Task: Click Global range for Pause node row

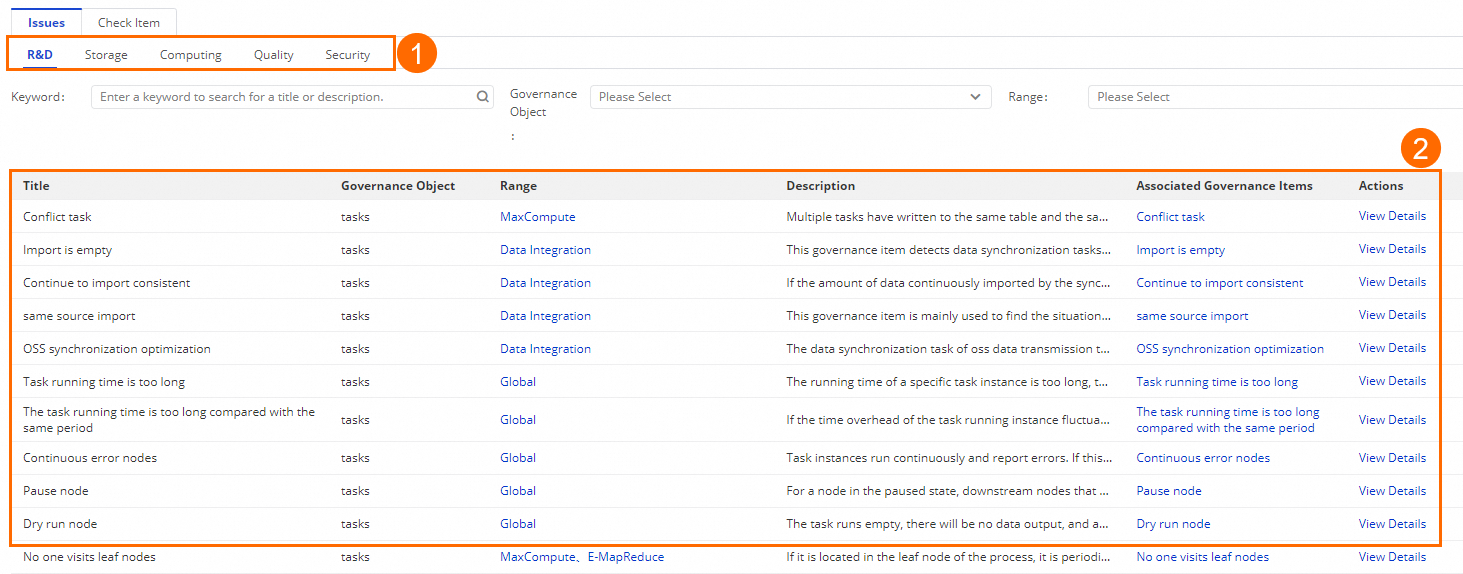Action: 518,491
